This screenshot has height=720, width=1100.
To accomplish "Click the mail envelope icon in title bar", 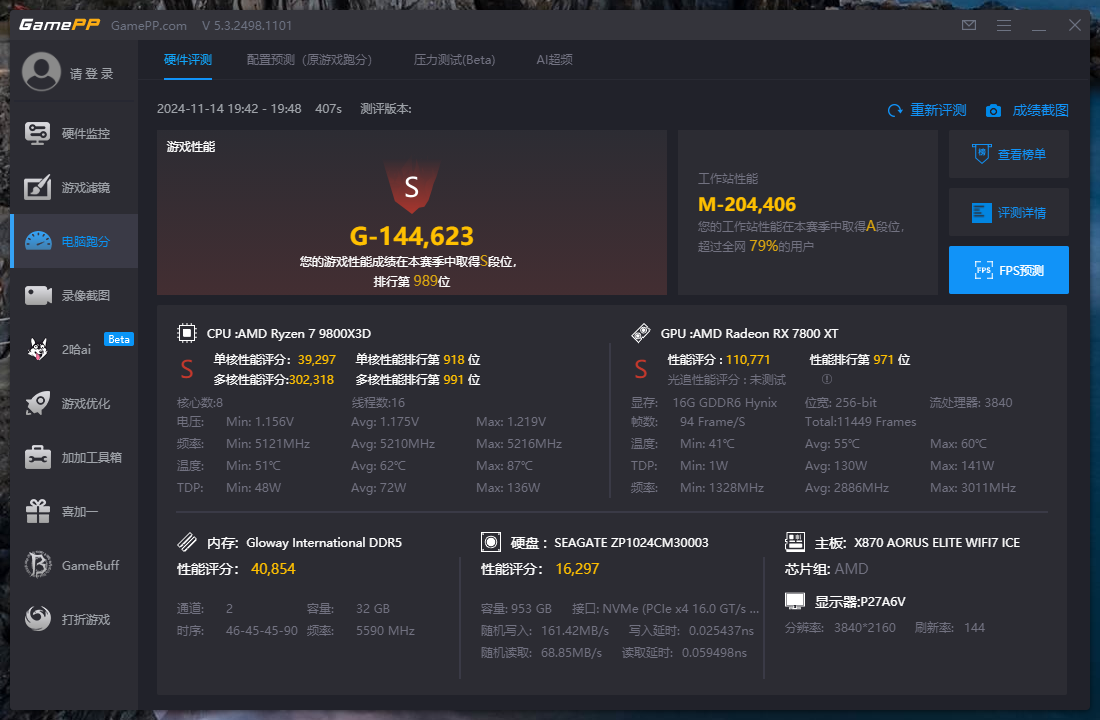I will [969, 25].
